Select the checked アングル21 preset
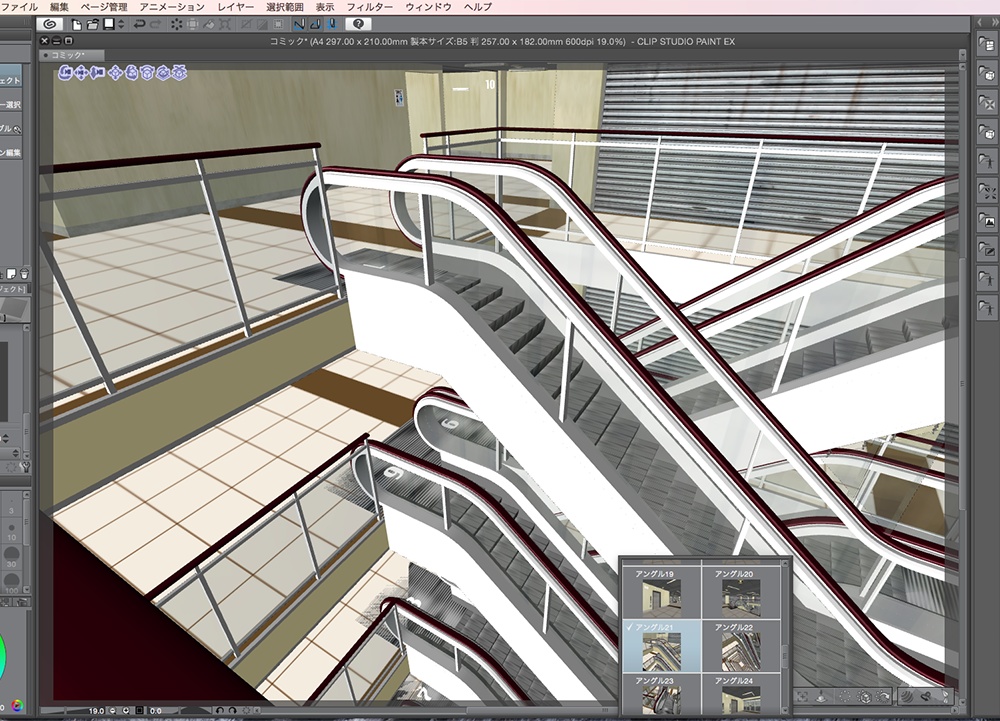 (661, 646)
